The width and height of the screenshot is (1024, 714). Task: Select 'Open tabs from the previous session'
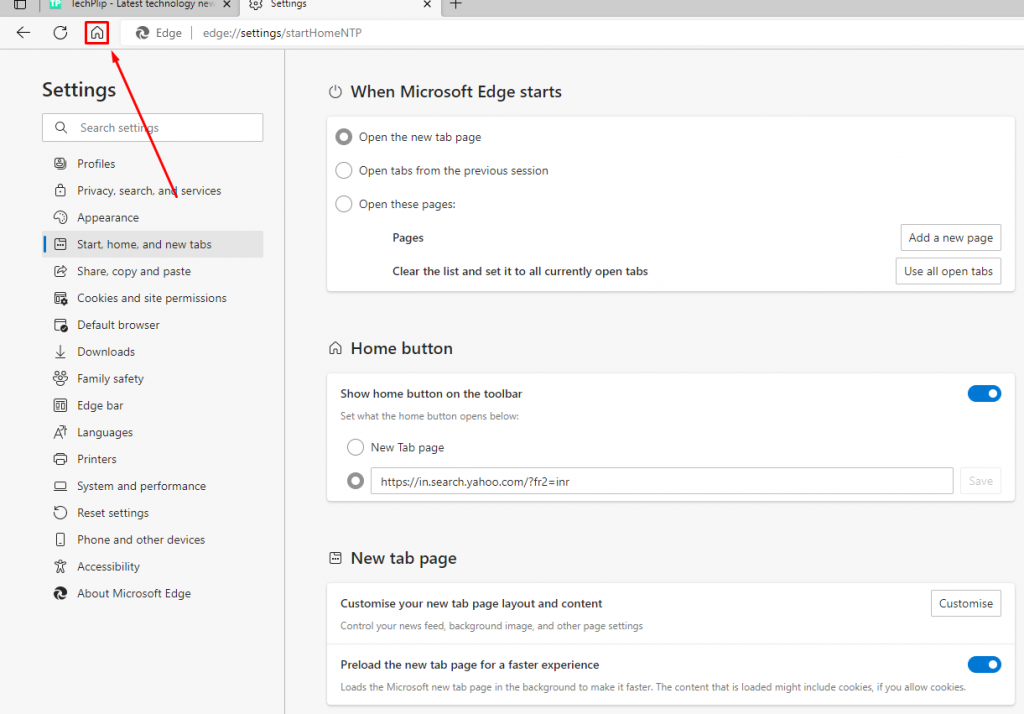click(344, 170)
